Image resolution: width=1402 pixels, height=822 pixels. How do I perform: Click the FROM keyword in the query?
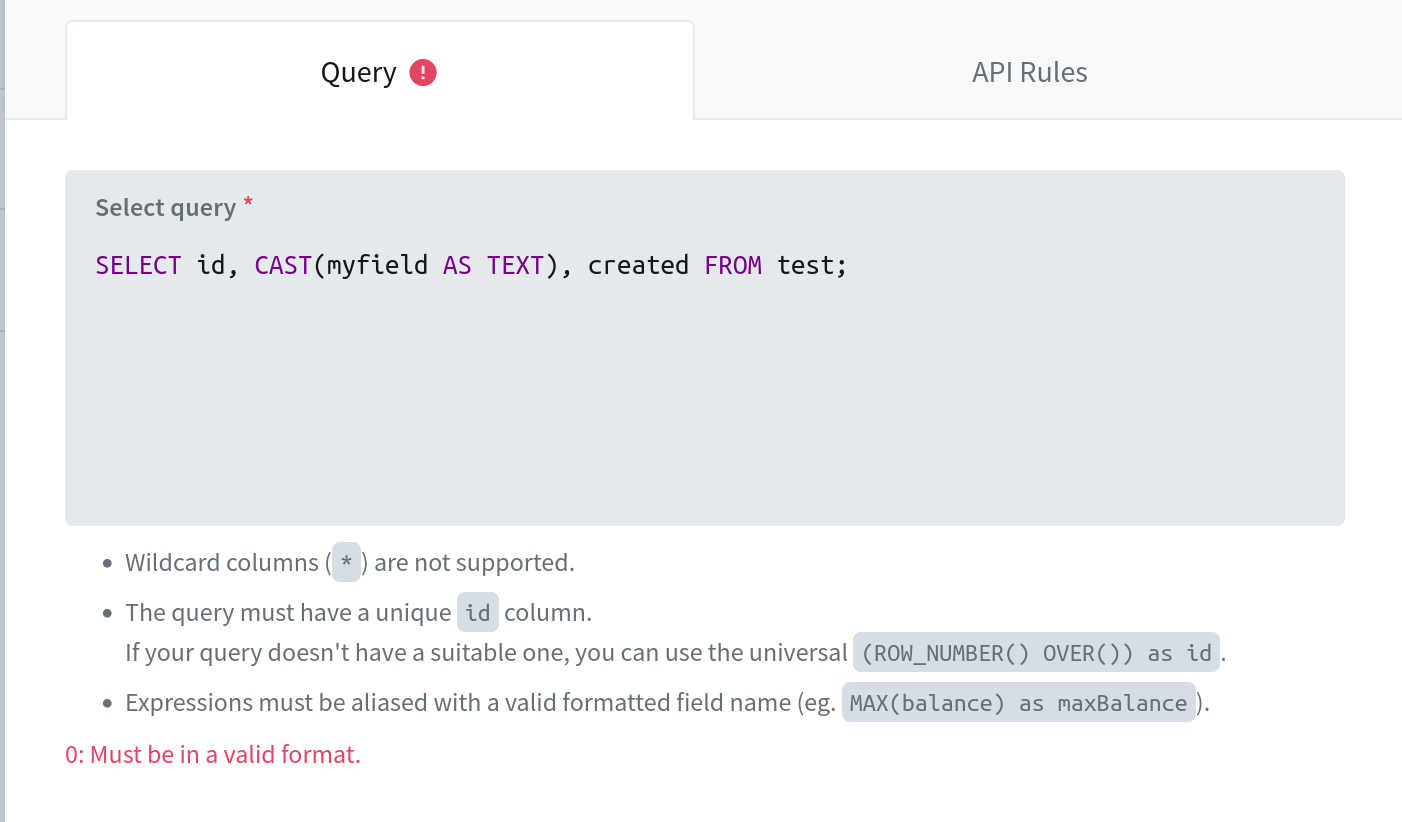(733, 265)
